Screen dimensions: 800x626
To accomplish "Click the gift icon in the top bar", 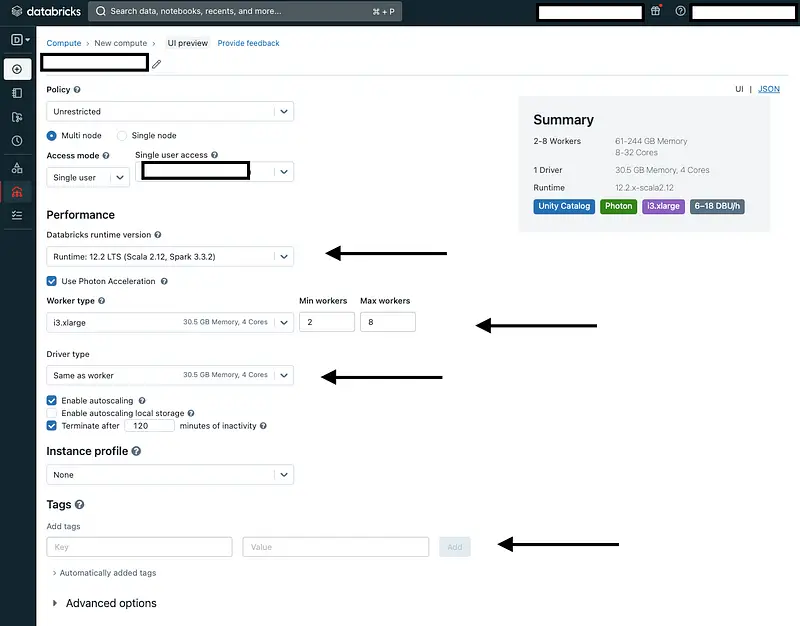I will (x=656, y=11).
